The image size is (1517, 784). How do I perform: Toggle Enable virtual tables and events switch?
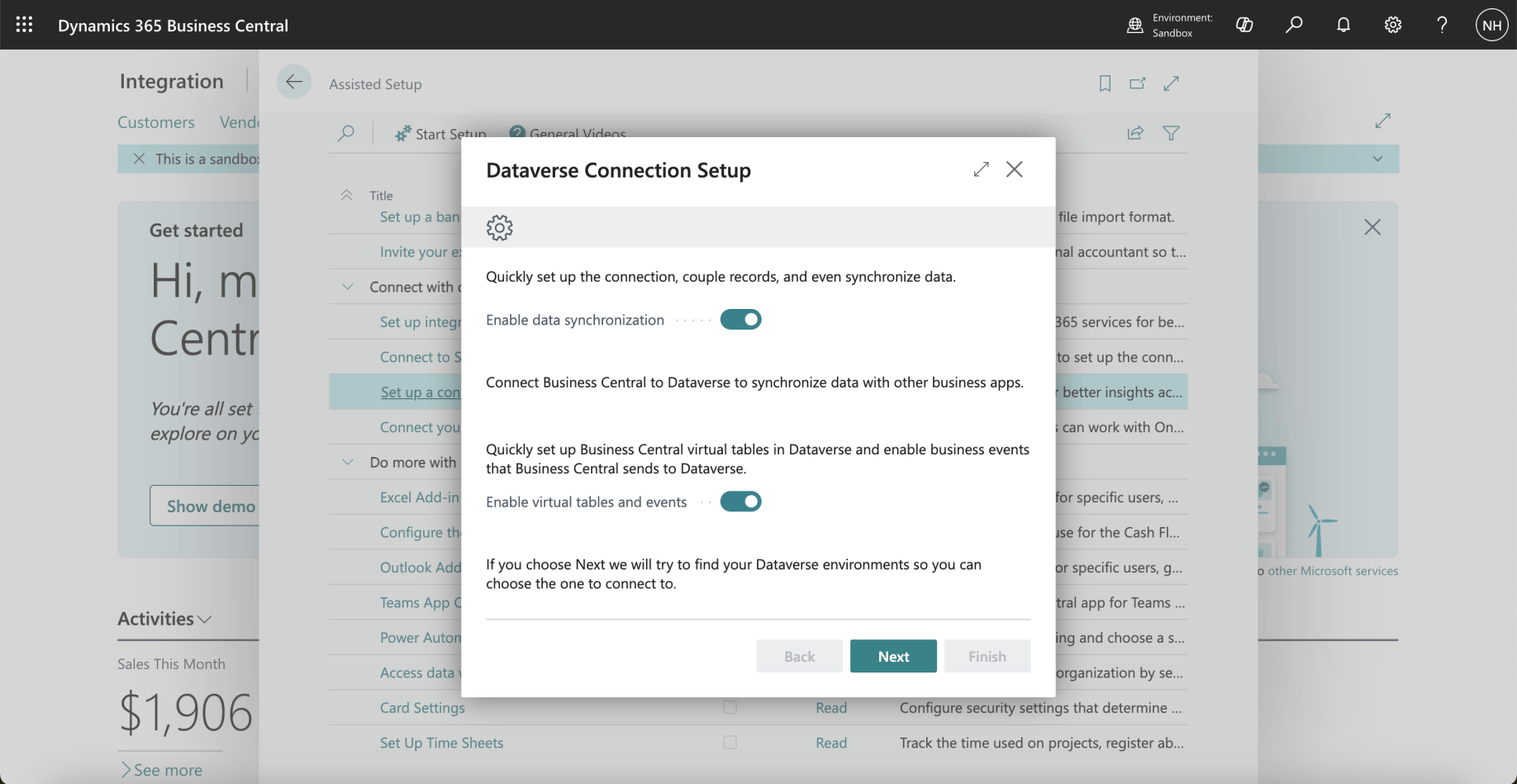(740, 501)
